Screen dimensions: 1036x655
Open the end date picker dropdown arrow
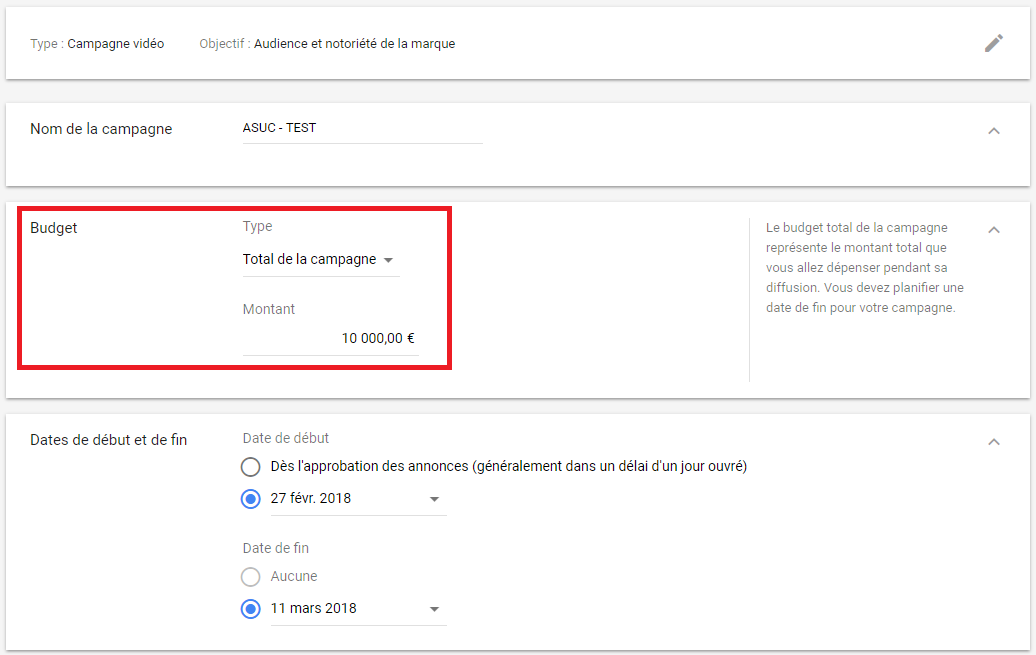click(x=434, y=609)
